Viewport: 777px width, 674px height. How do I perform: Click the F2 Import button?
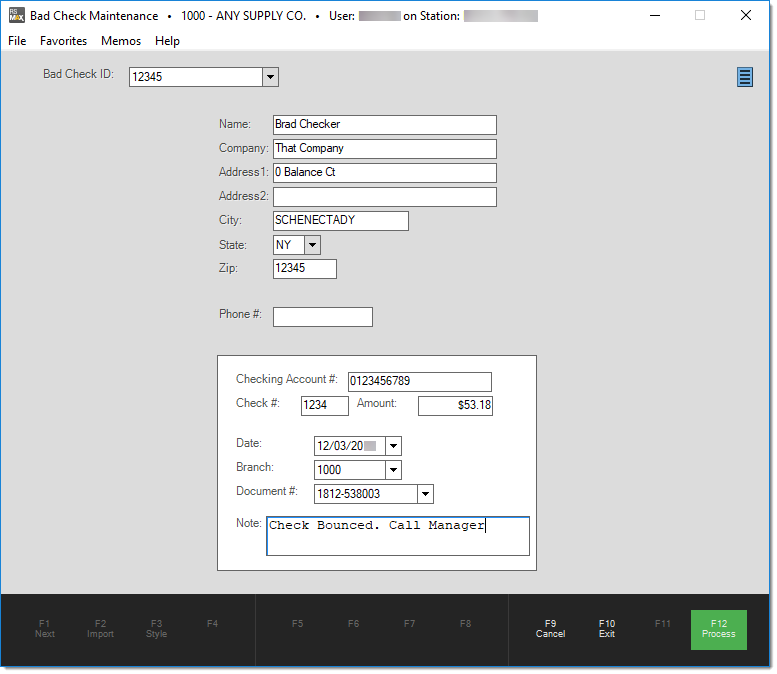point(101,629)
